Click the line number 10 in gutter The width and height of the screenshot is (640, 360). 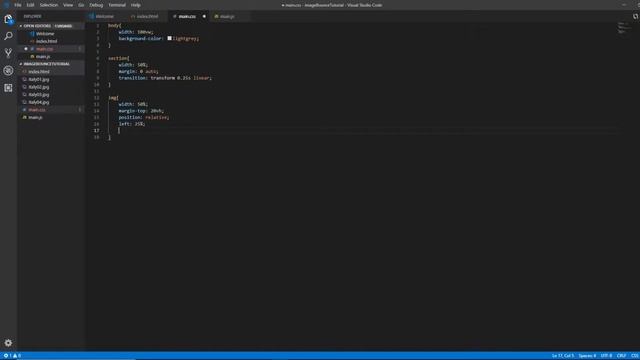pos(97,84)
